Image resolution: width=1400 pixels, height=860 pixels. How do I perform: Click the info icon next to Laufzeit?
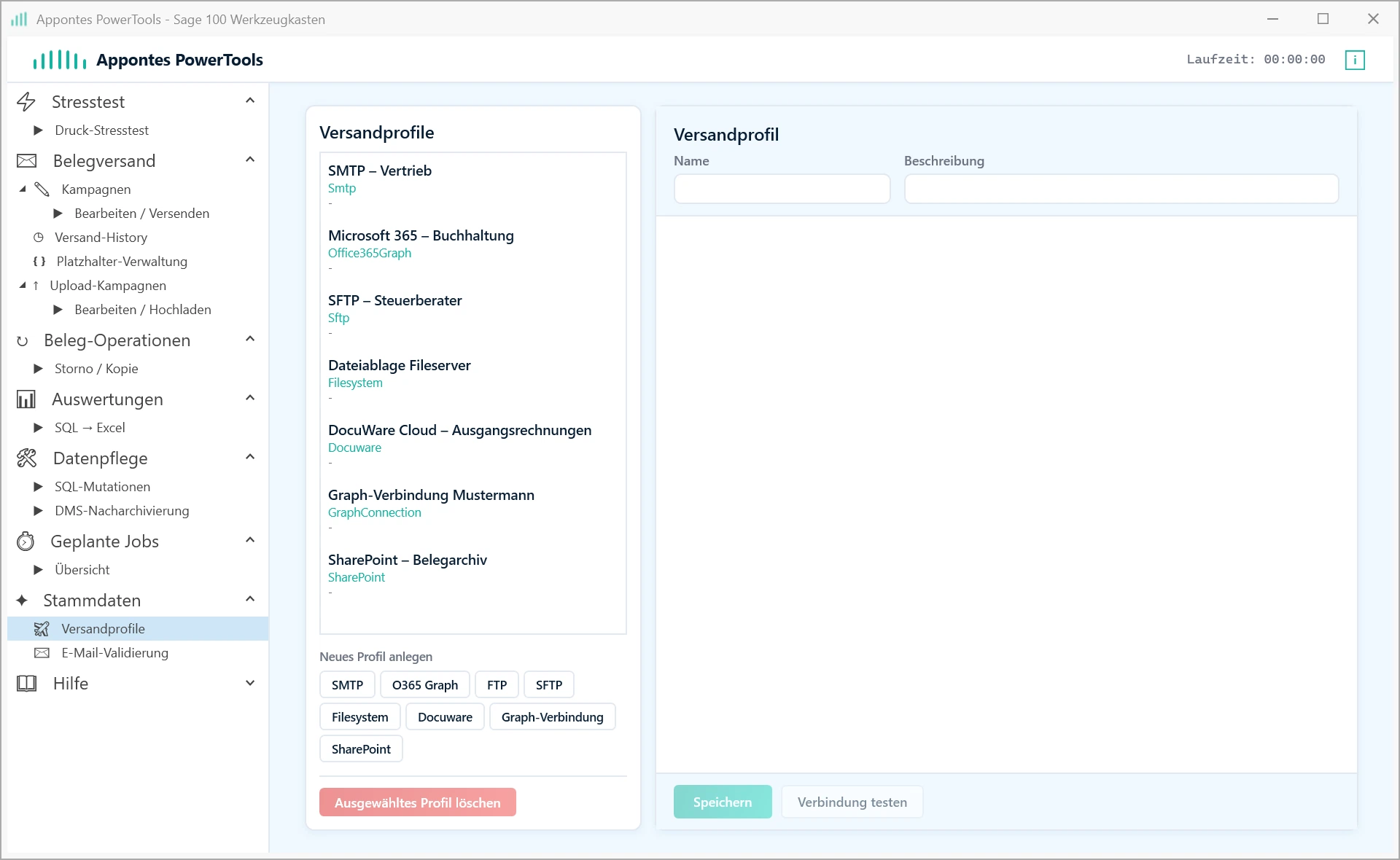(x=1354, y=60)
